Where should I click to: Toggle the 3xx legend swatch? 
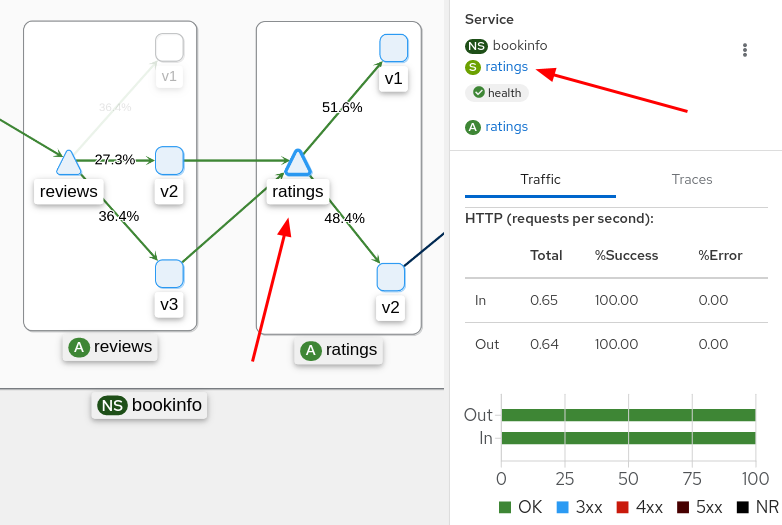coord(563,507)
